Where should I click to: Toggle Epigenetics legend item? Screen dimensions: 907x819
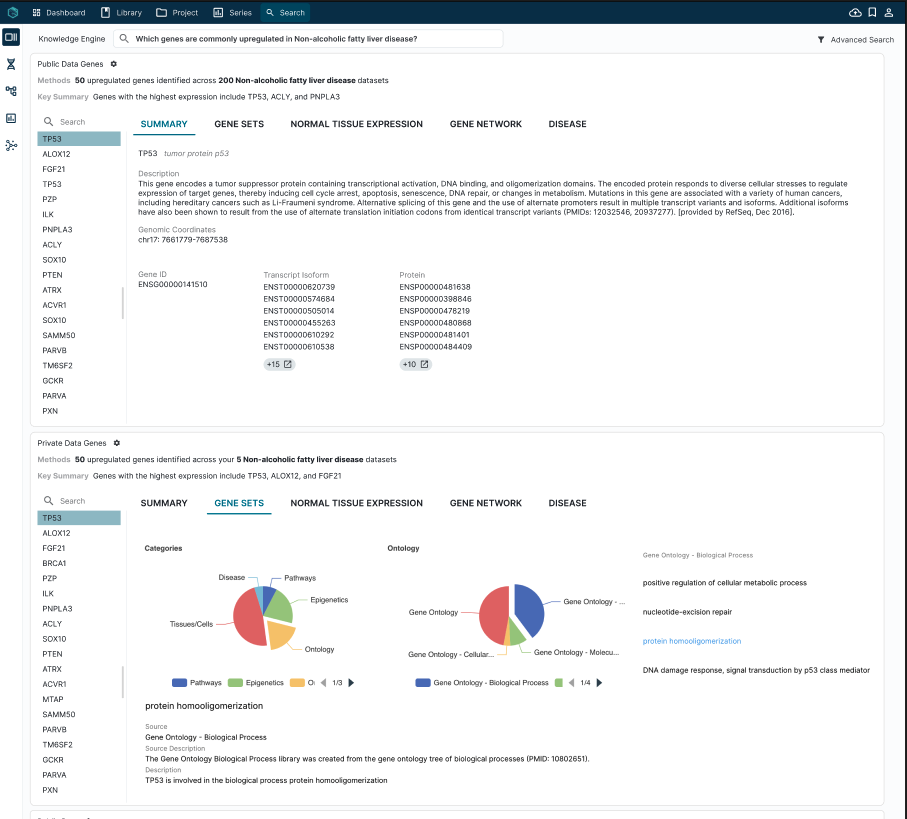pos(256,682)
